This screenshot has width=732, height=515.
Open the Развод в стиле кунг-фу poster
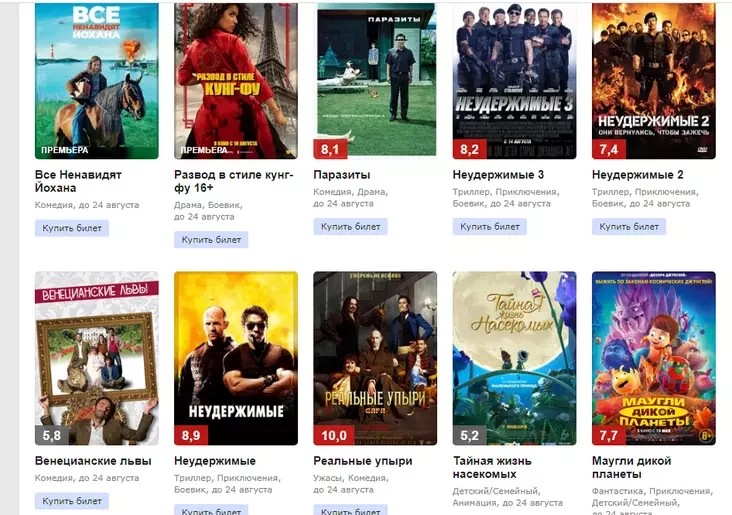point(236,81)
